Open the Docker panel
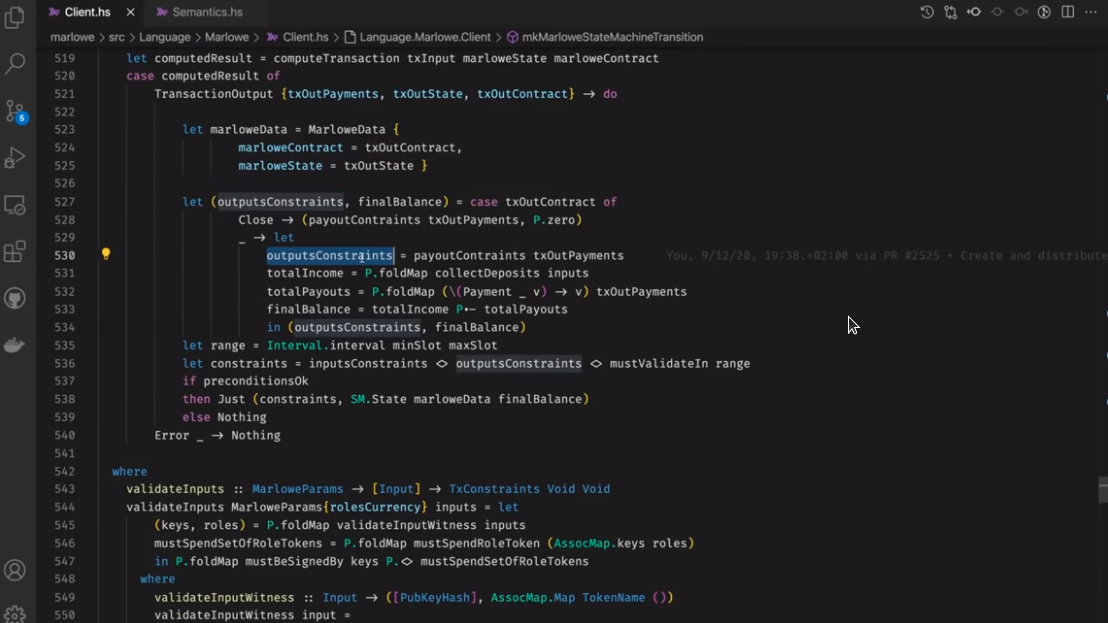The height and width of the screenshot is (623, 1108). point(15,346)
